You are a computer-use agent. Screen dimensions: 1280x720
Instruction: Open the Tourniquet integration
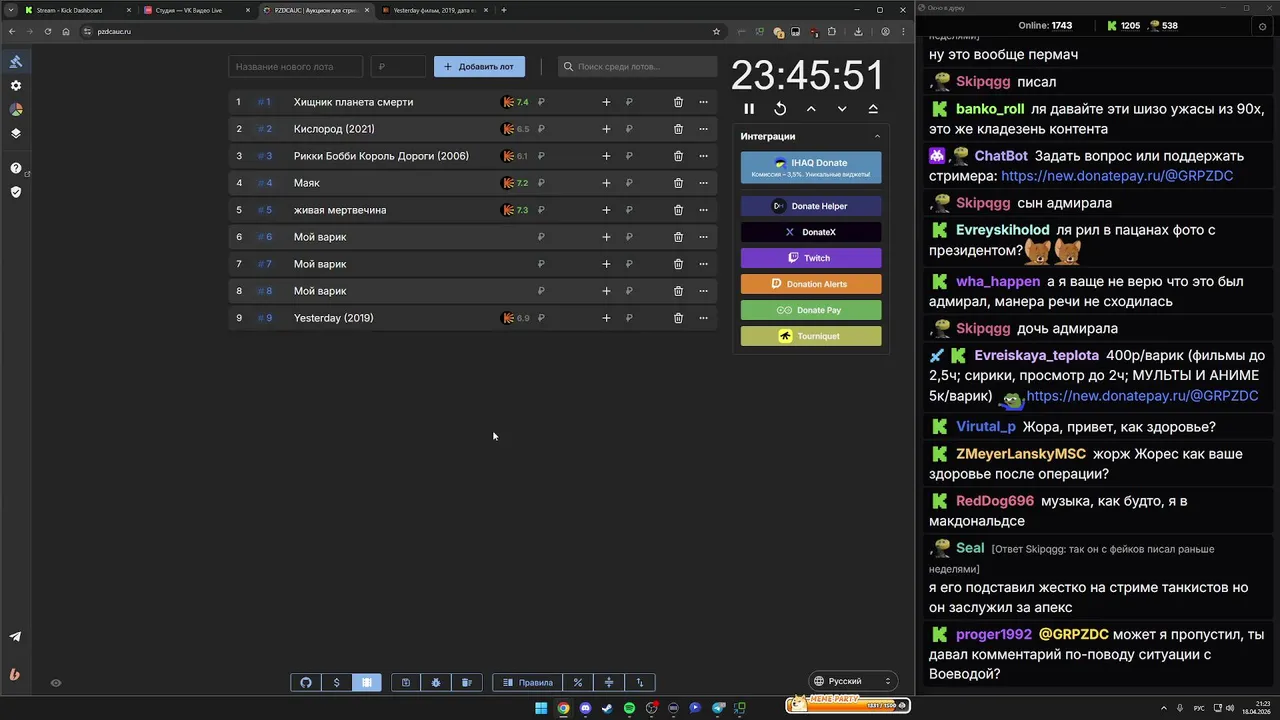[x=811, y=336]
